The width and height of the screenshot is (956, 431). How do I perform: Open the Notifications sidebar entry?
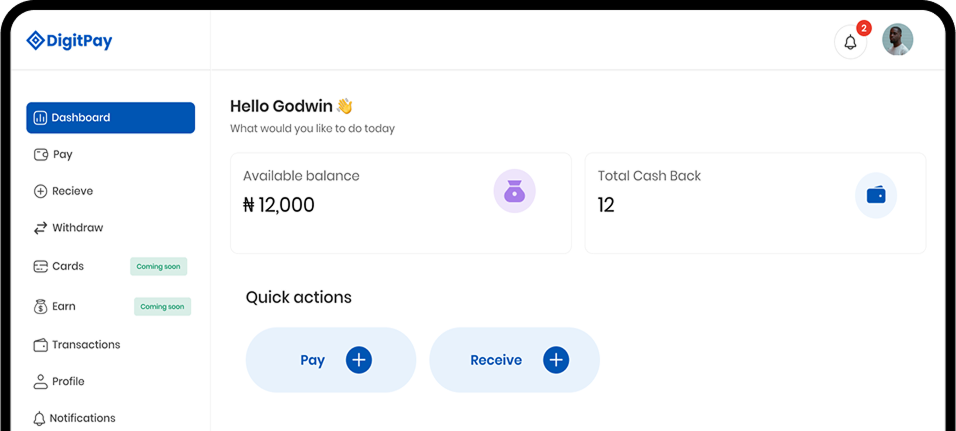(x=74, y=418)
